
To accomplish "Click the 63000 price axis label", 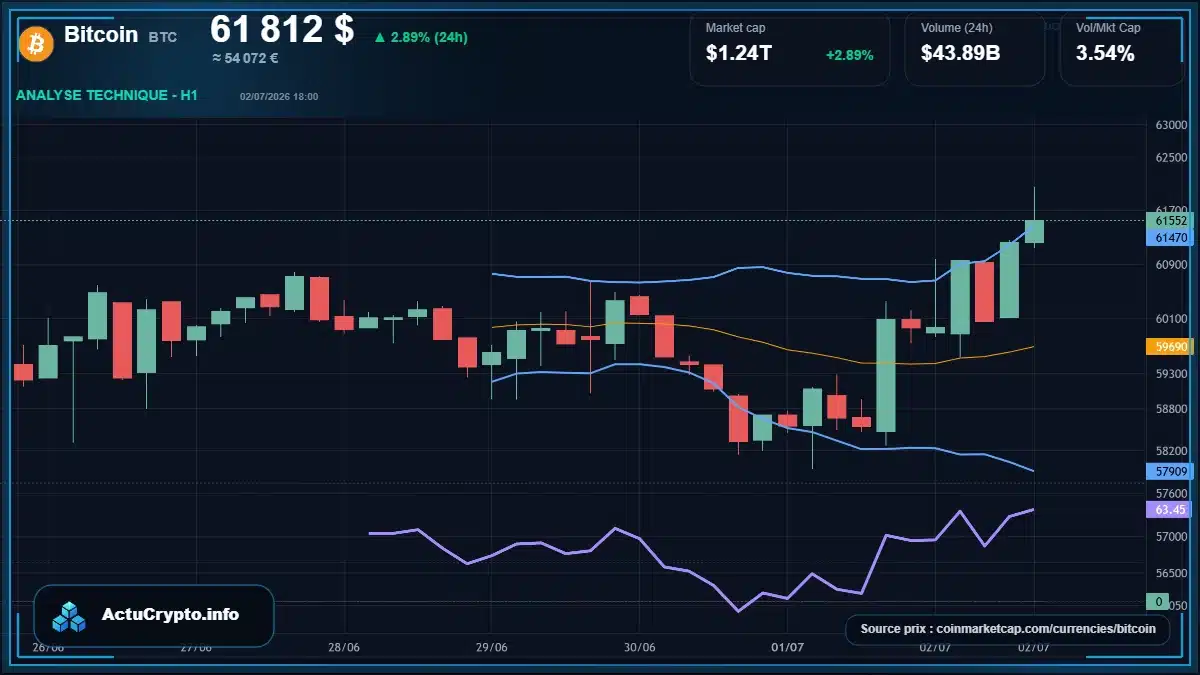I will point(1171,126).
